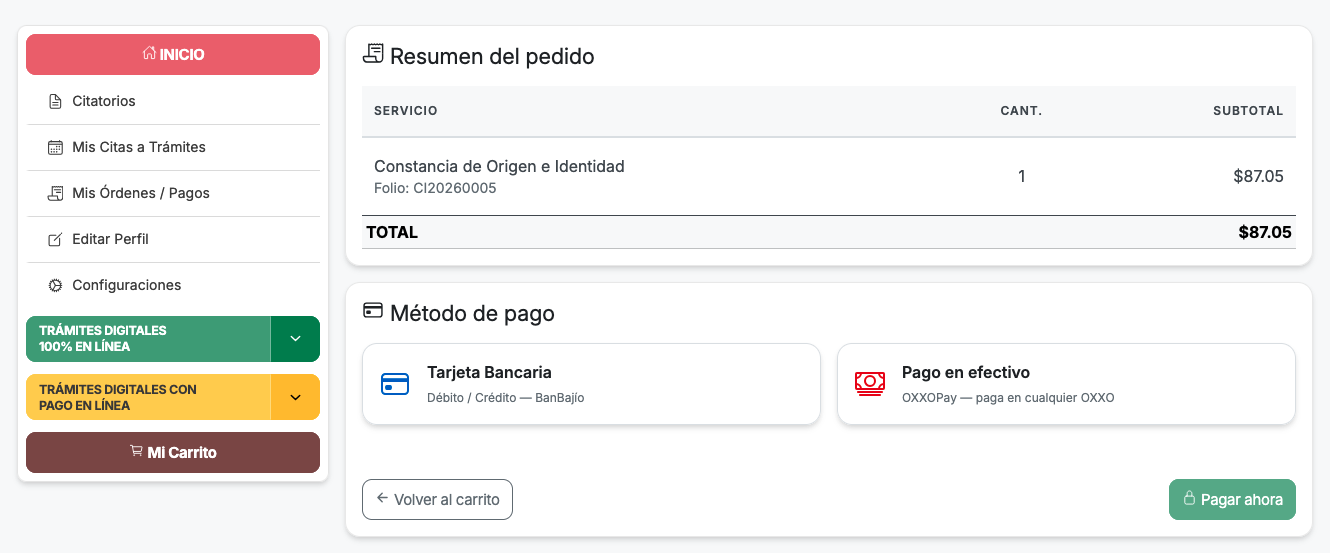
Task: Click the back arrow in Volver al carrito
Action: point(382,498)
